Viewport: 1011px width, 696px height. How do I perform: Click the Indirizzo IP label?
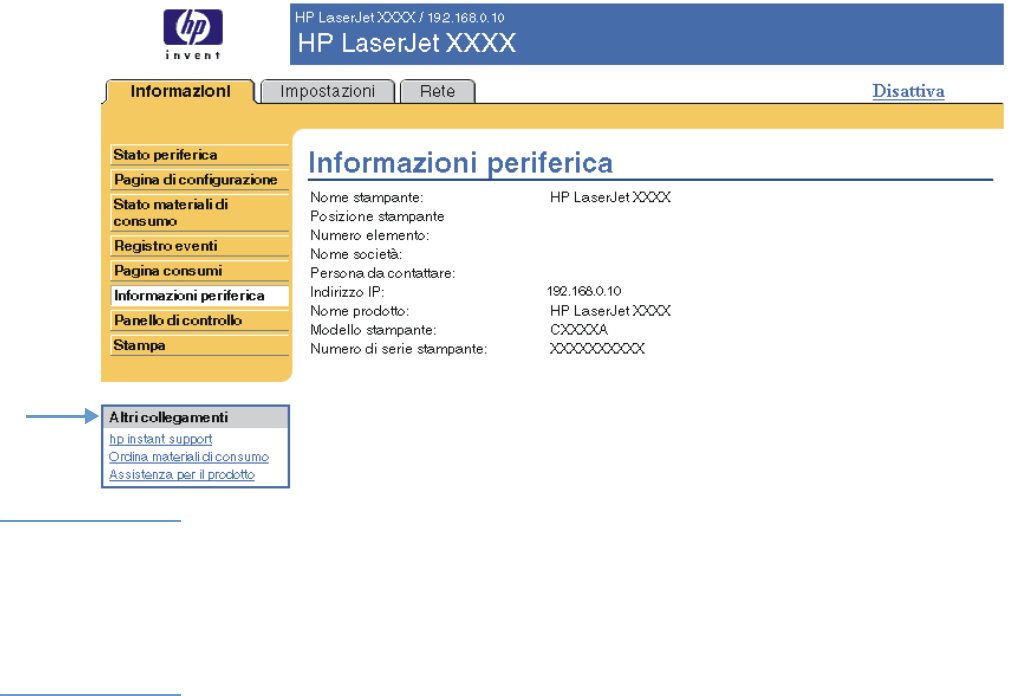point(347,292)
